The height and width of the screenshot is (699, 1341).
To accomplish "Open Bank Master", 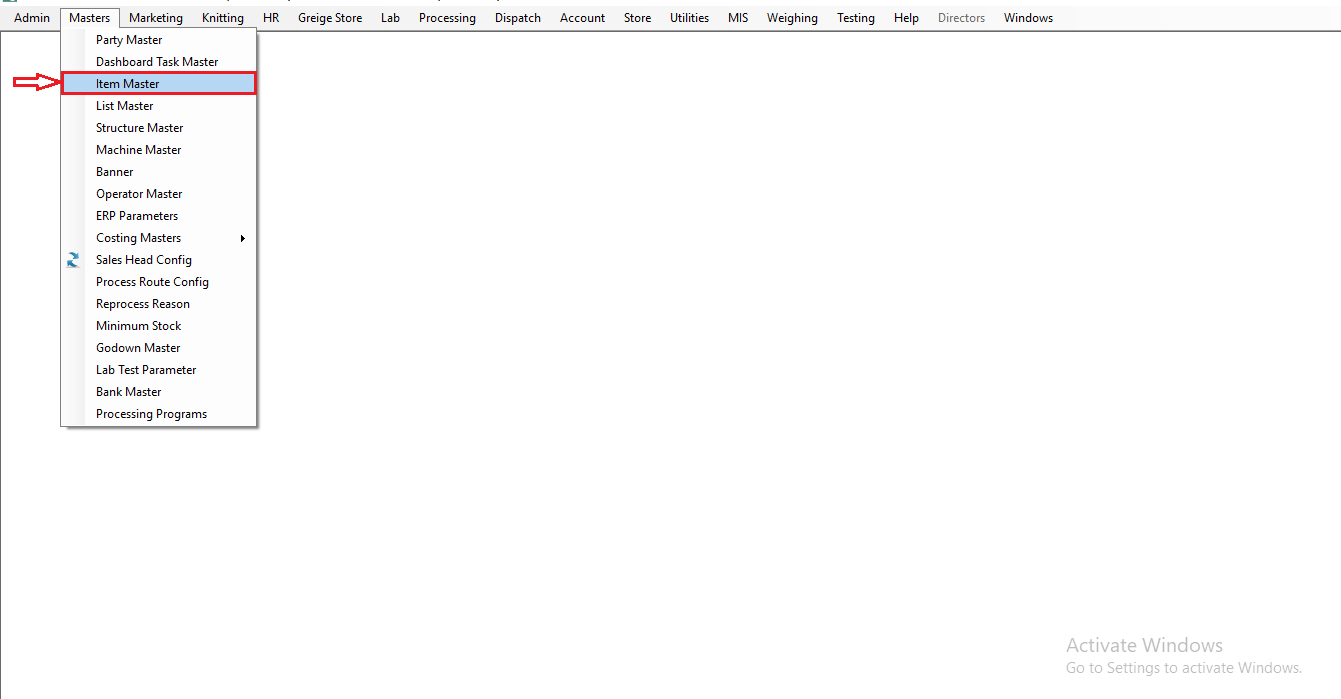I will point(159,392).
